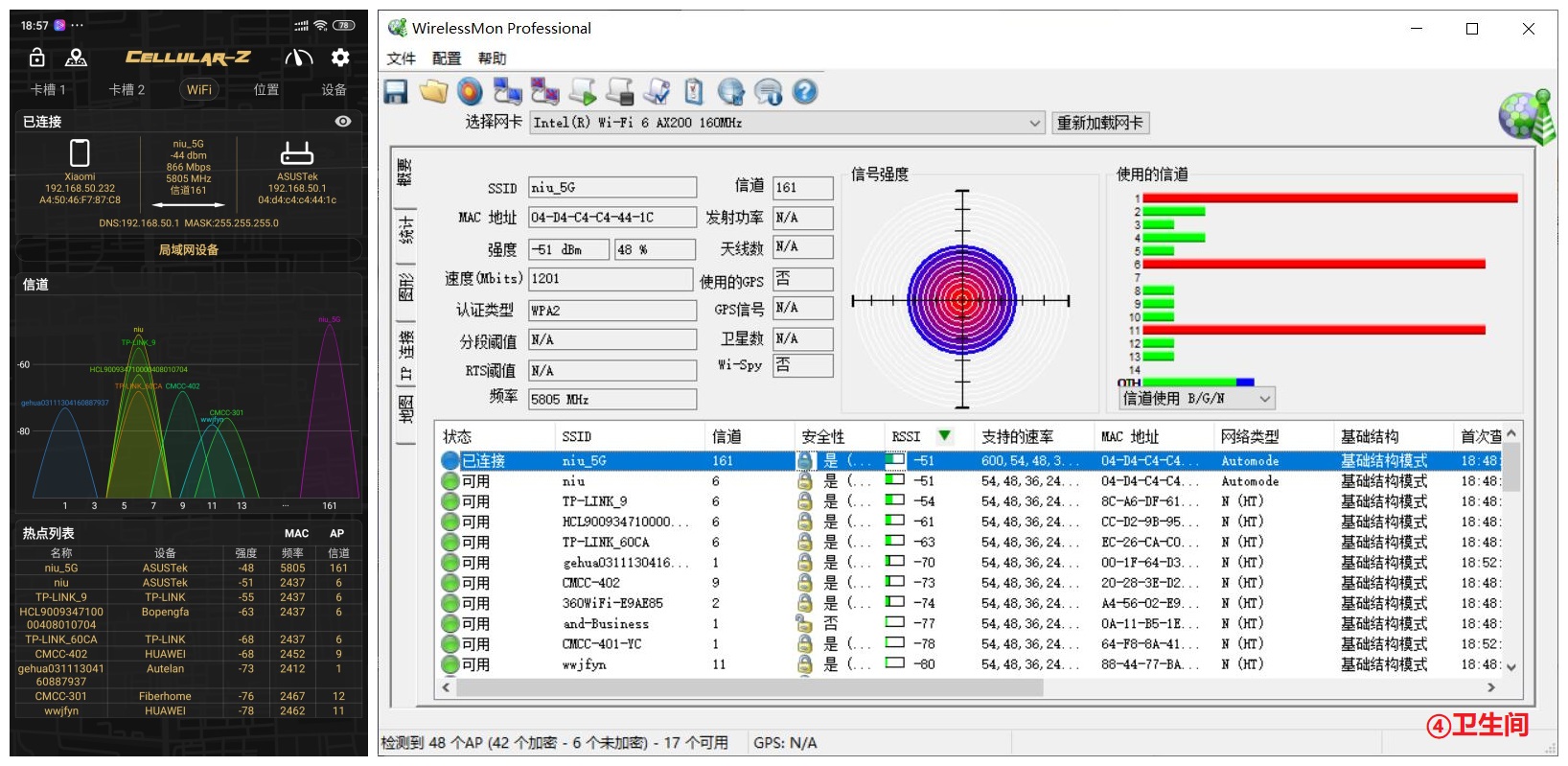1568x766 pixels.
Task: Click the blue connected status icon of niu_5G row
Action: (x=450, y=461)
